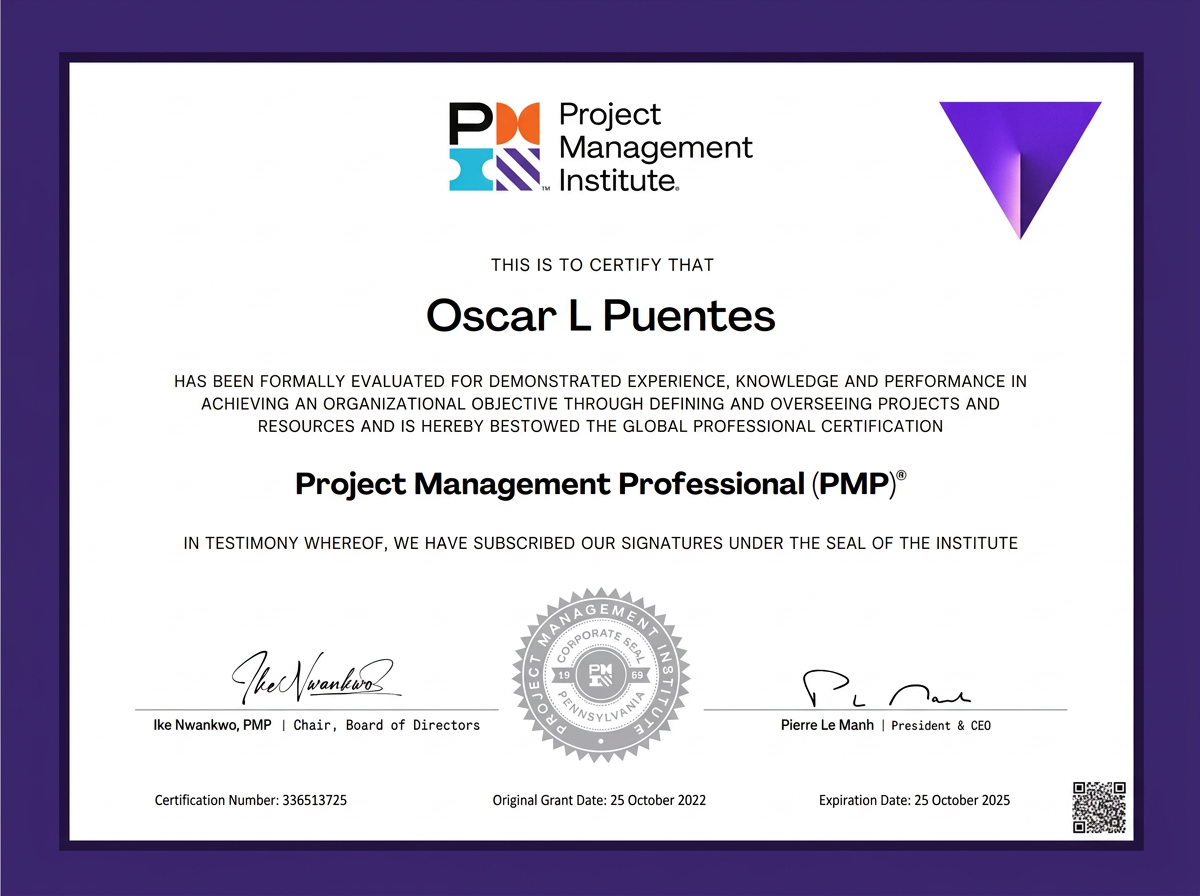The width and height of the screenshot is (1200, 896).
Task: Click the certificate holder name Oscar L Puentes
Action: click(x=600, y=316)
